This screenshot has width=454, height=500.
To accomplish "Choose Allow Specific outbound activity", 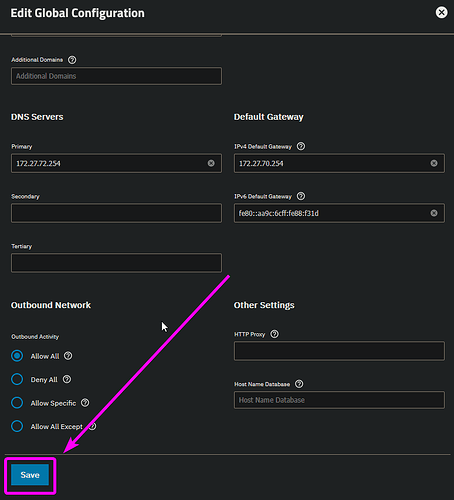I will [x=17, y=403].
